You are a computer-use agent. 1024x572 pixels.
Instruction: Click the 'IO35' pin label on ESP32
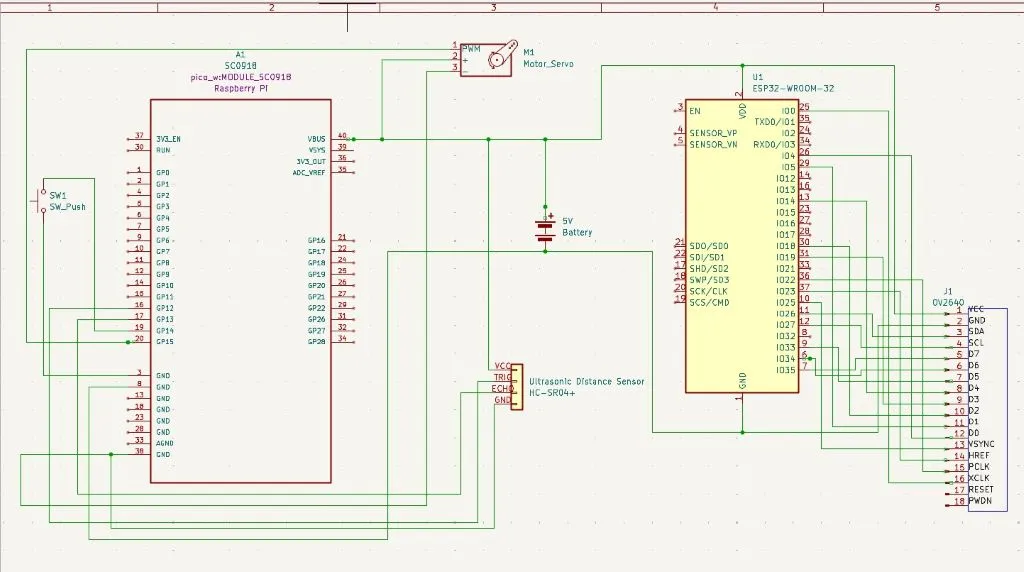pyautogui.click(x=786, y=370)
